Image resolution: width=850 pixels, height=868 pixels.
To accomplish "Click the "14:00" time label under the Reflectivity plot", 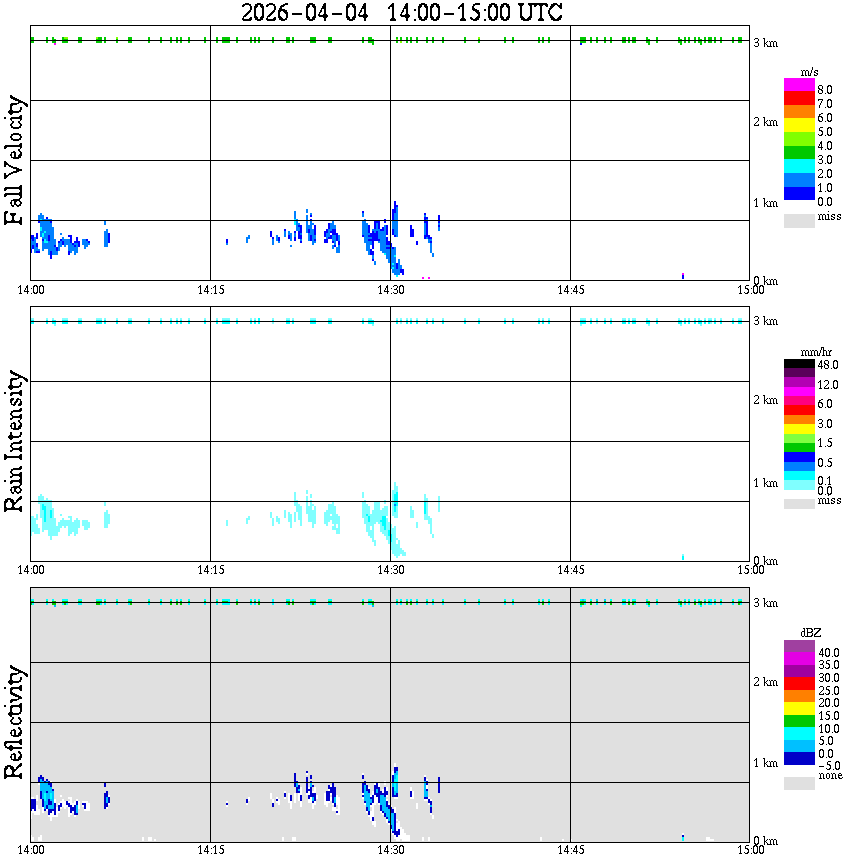I will [31, 850].
